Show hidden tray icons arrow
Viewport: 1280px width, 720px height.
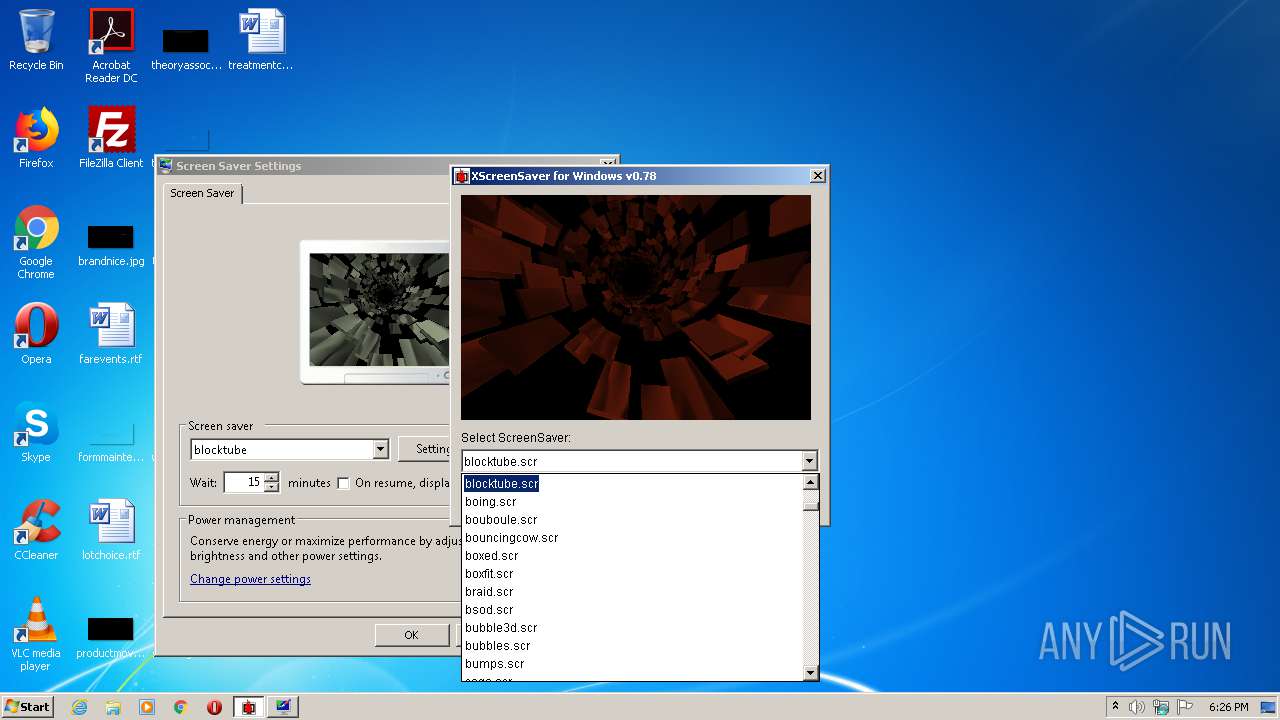pos(1115,707)
